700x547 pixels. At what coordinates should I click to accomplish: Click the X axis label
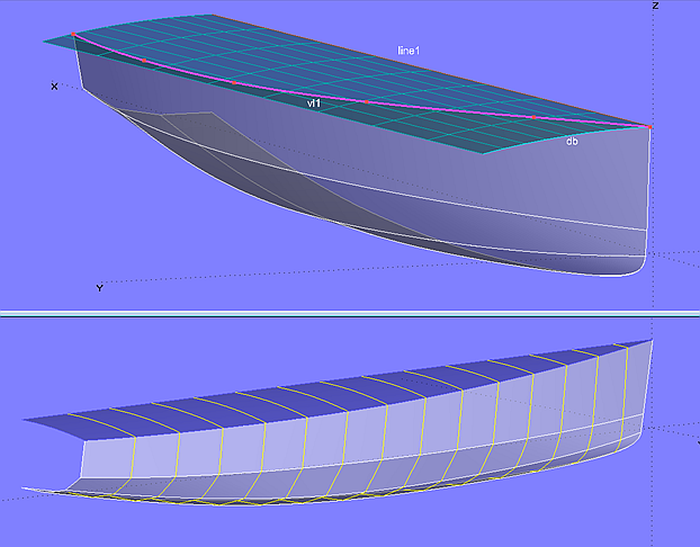coord(54,87)
